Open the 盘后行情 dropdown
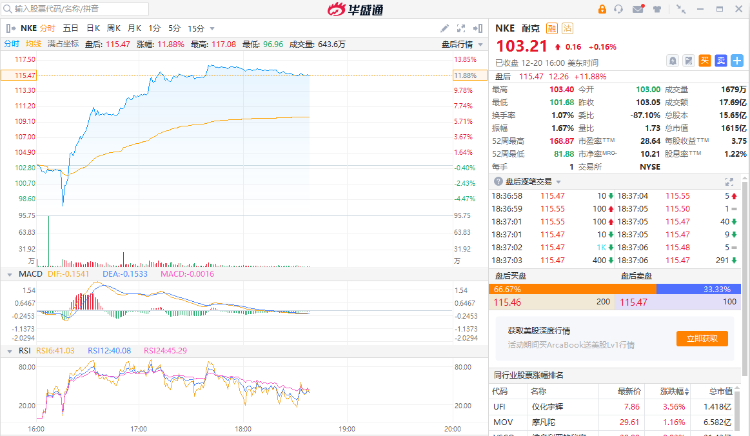This screenshot has width=750, height=436. pyautogui.click(x=462, y=44)
